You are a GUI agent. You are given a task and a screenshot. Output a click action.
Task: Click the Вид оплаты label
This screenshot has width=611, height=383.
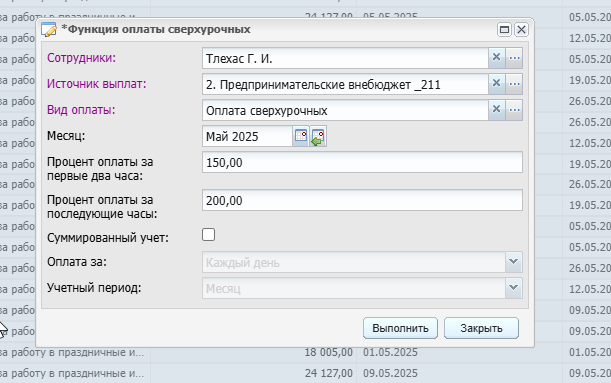click(x=81, y=110)
